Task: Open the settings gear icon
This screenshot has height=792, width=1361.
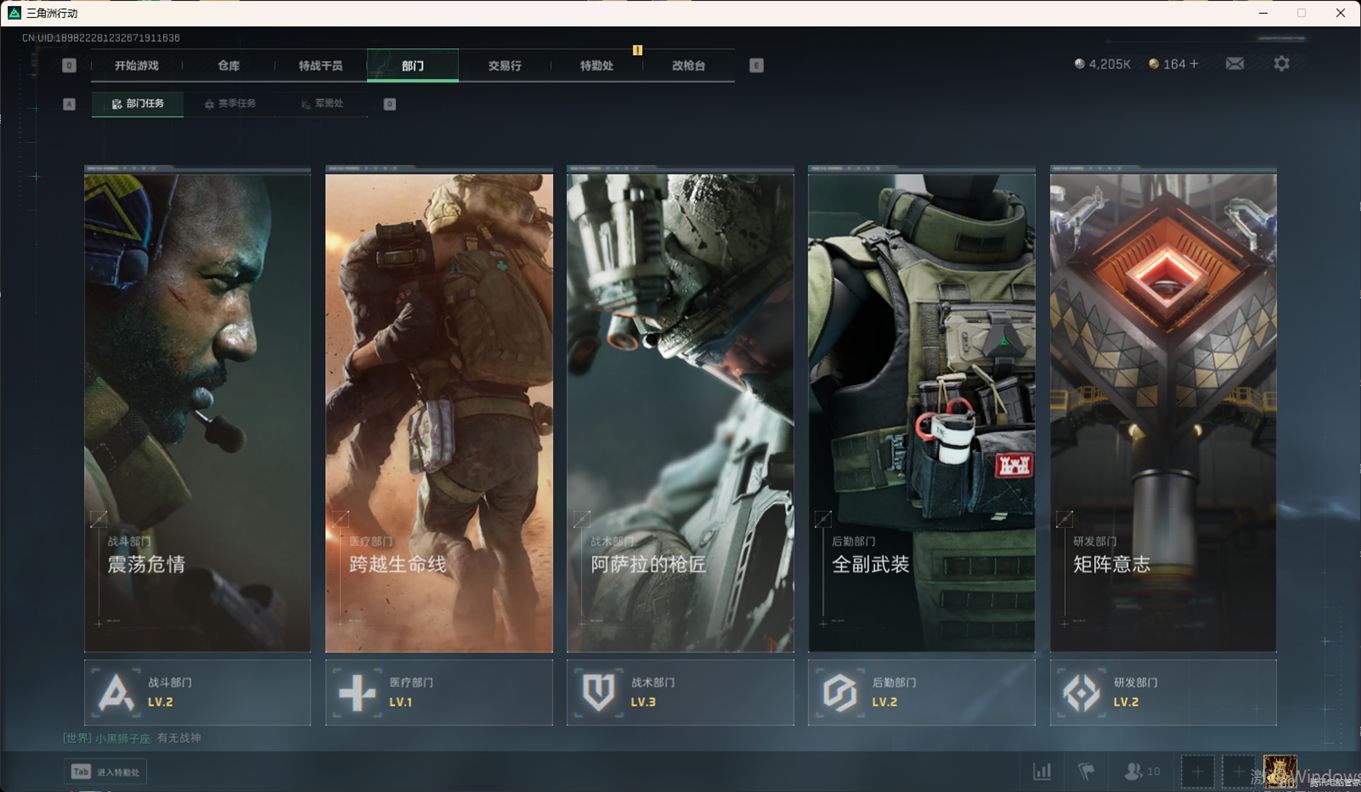Action: pyautogui.click(x=1281, y=64)
